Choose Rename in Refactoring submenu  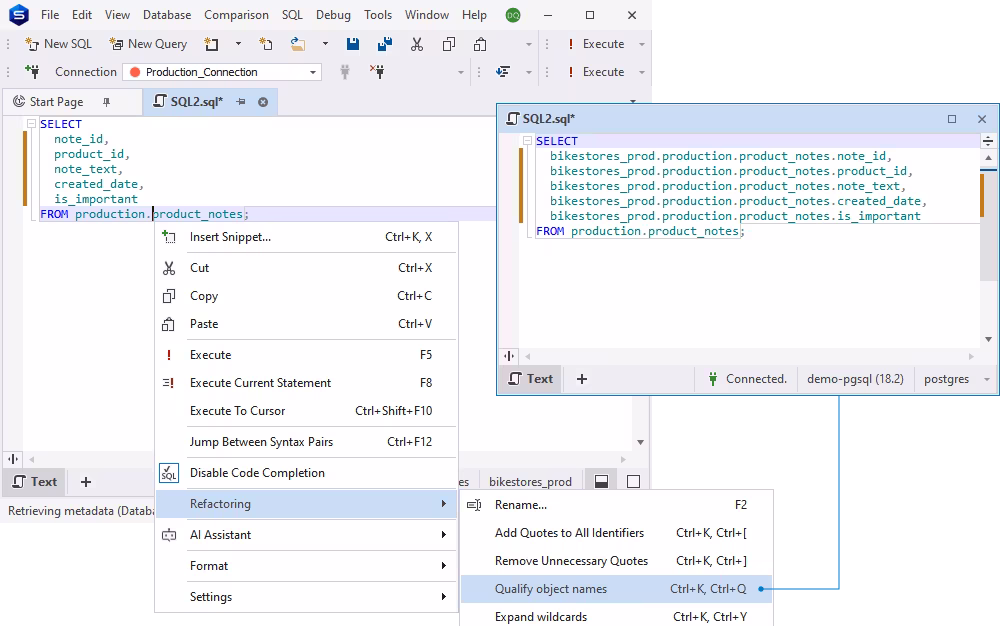click(x=616, y=505)
